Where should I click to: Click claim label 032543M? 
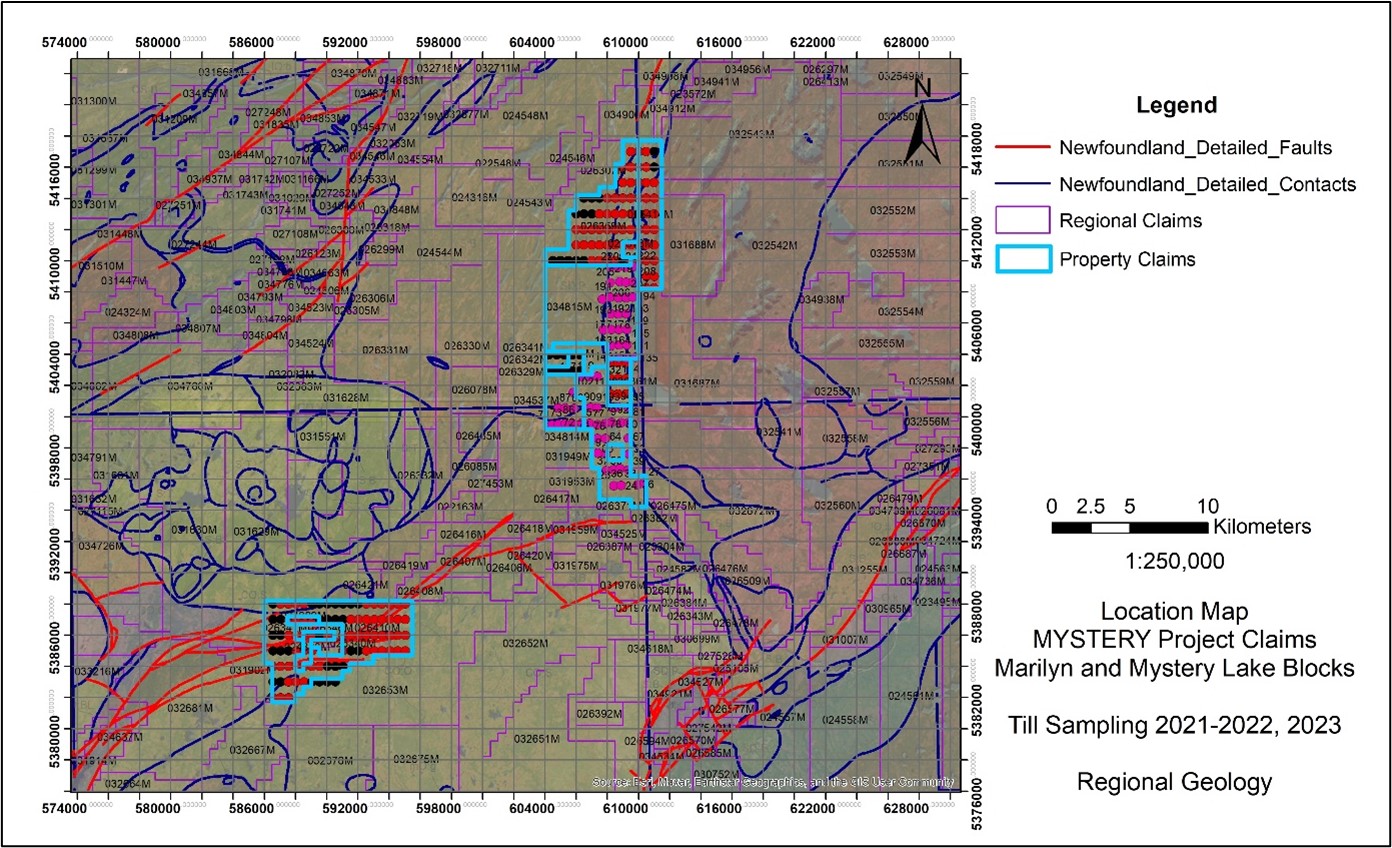pyautogui.click(x=752, y=134)
